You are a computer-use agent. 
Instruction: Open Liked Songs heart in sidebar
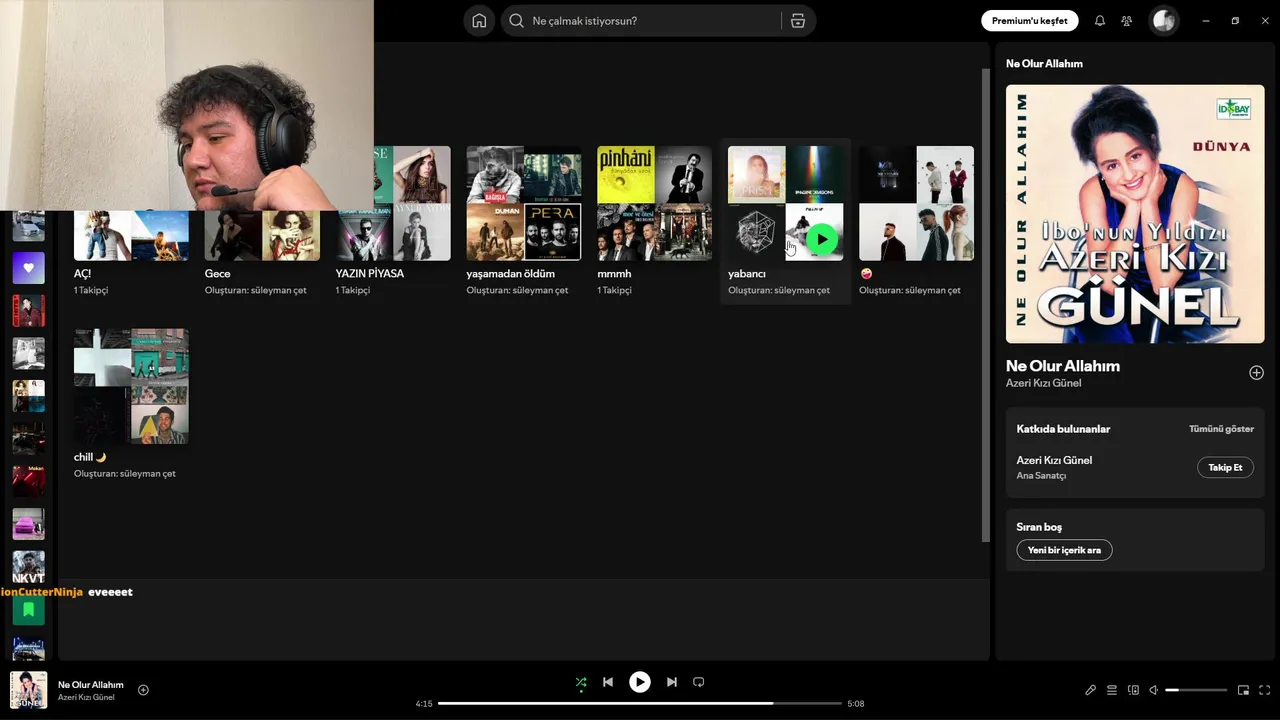point(28,268)
